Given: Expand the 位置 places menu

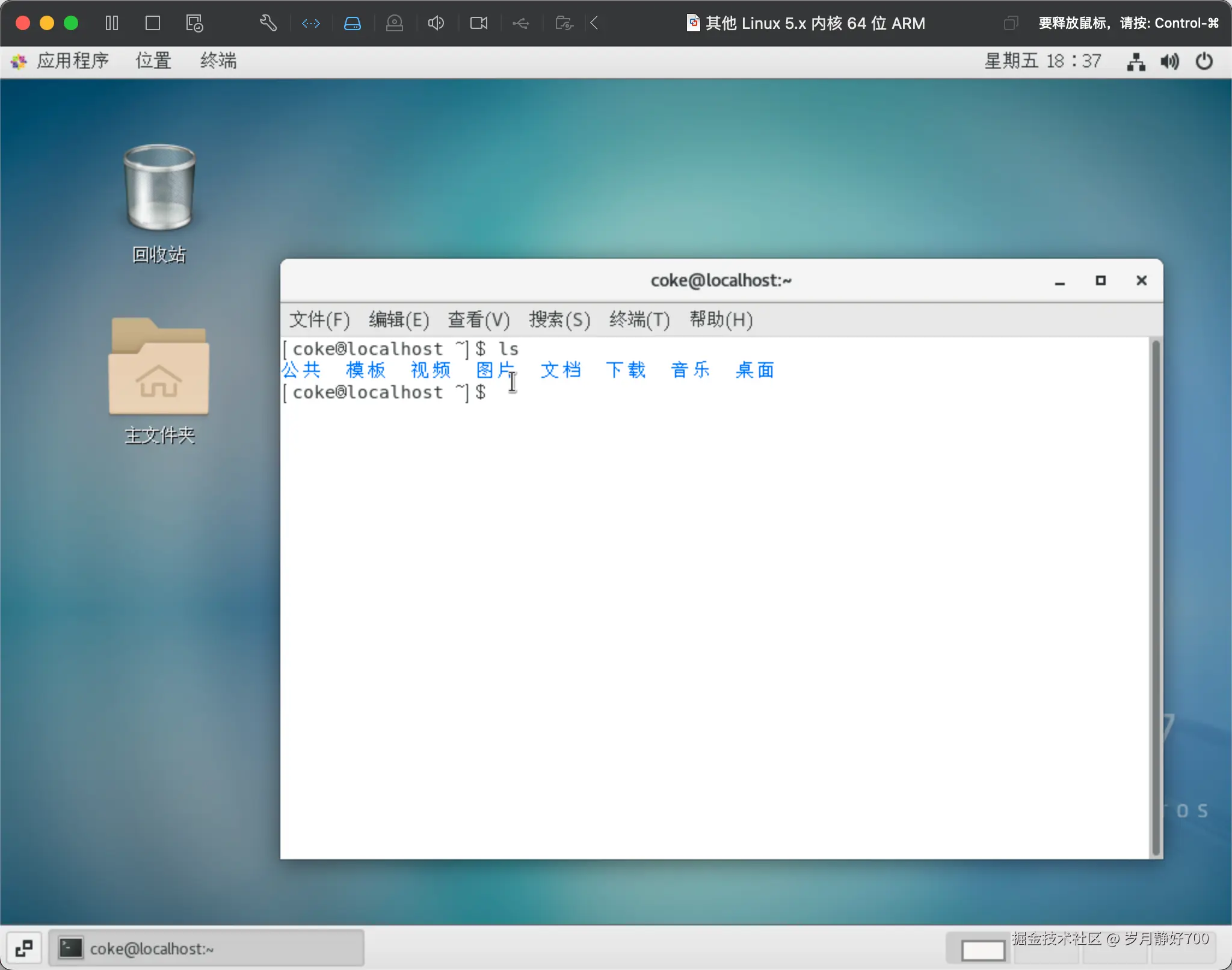Looking at the screenshot, I should click(x=153, y=61).
